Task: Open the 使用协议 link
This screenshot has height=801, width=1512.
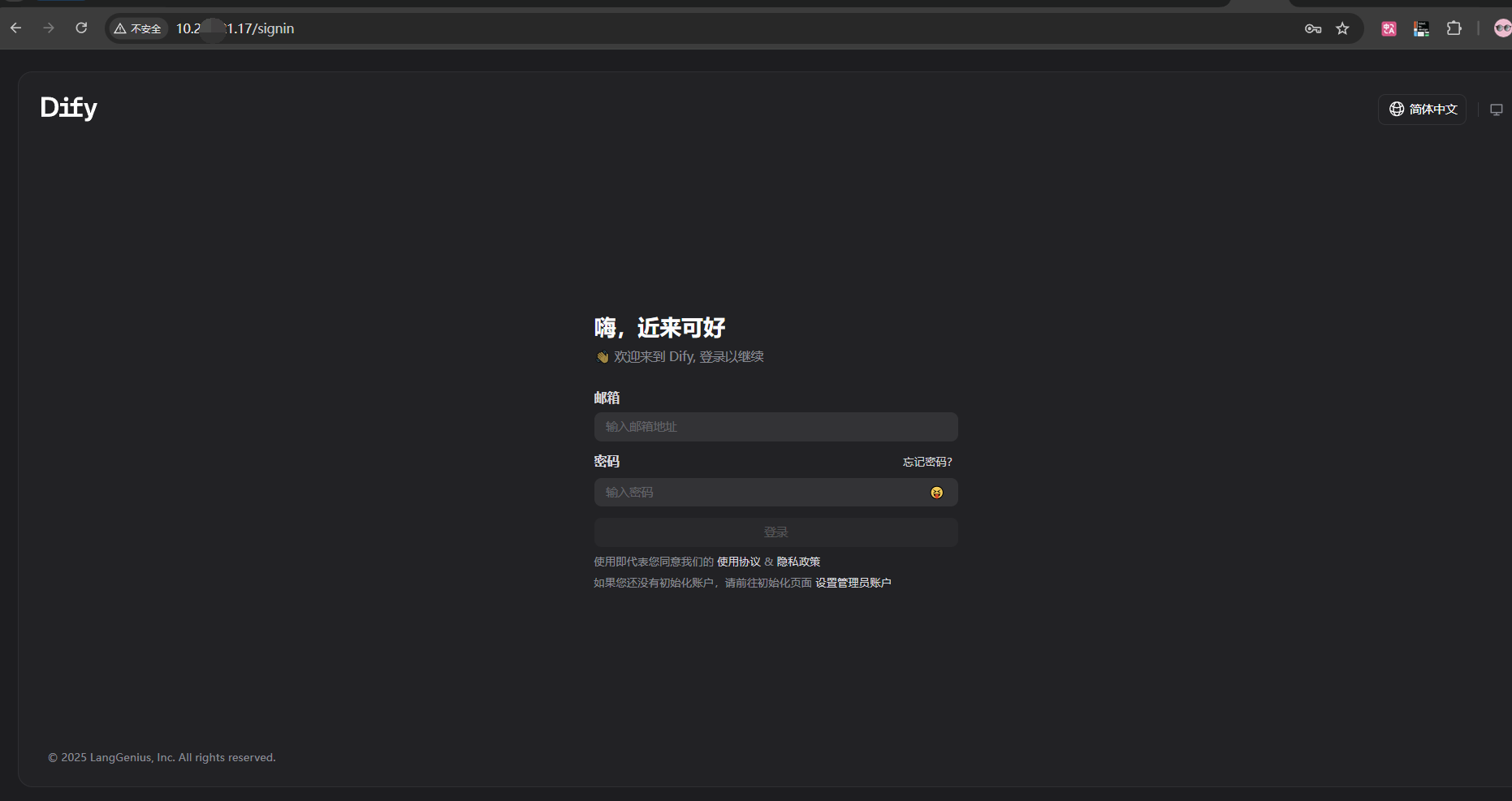Action: (739, 562)
